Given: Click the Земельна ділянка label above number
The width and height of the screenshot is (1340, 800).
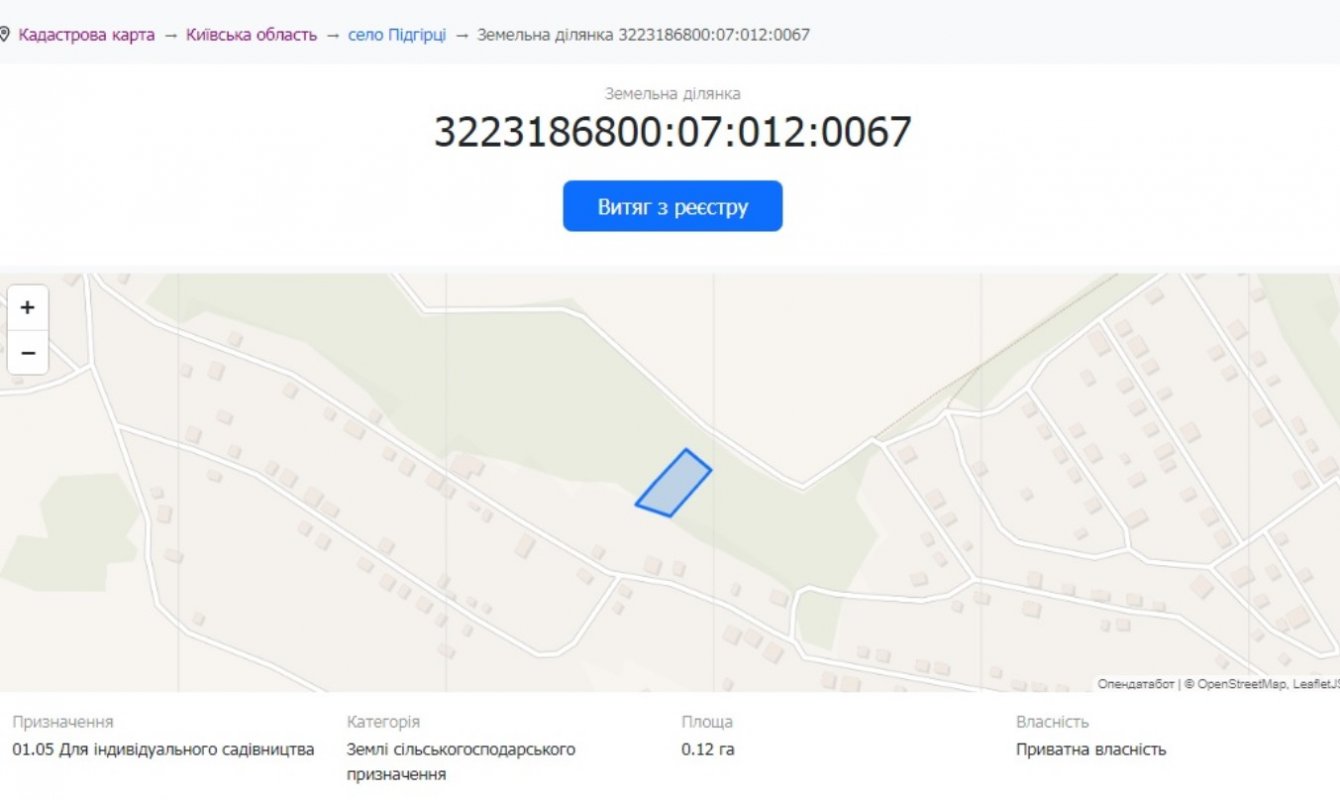Looking at the screenshot, I should [x=672, y=94].
